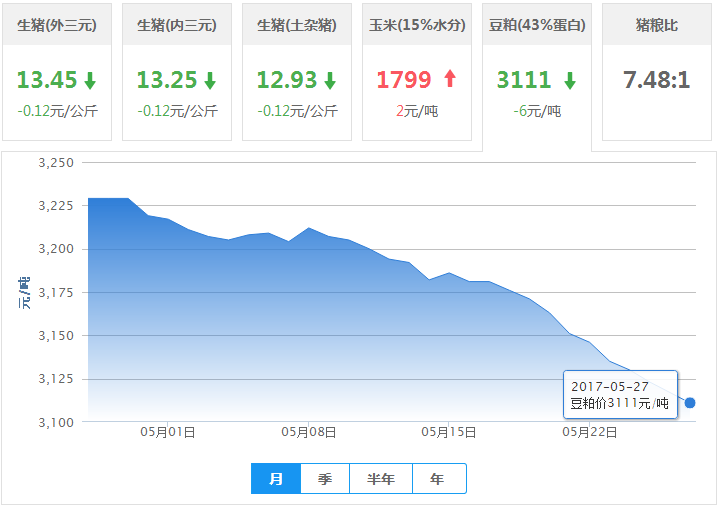Click the 3,250 y-axis label
Image resolution: width=720 pixels, height=509 pixels.
coord(56,163)
